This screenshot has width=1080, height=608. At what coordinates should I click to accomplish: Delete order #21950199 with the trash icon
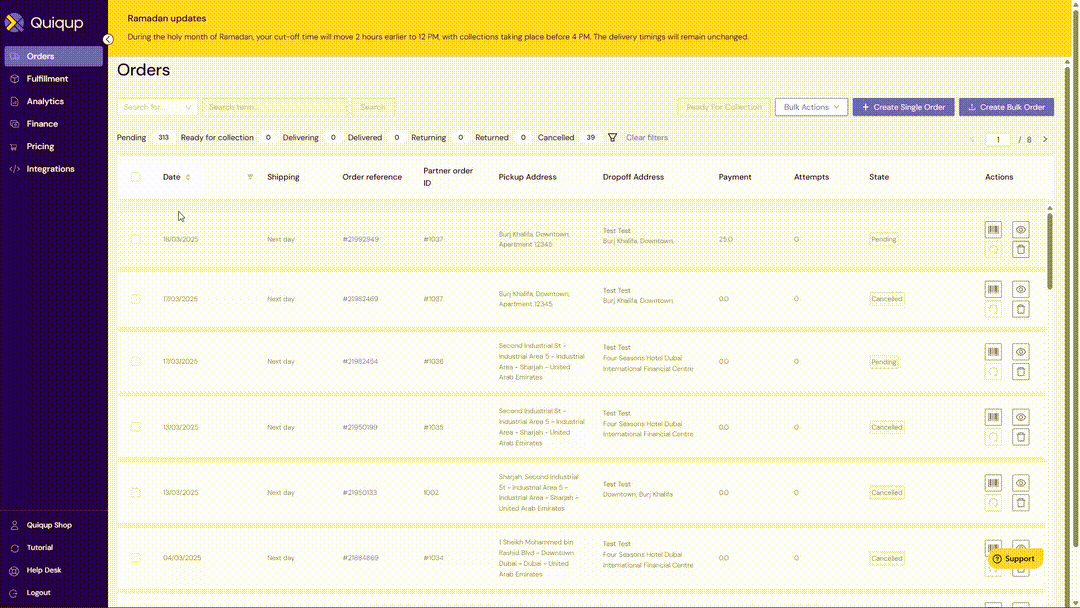tap(1021, 437)
